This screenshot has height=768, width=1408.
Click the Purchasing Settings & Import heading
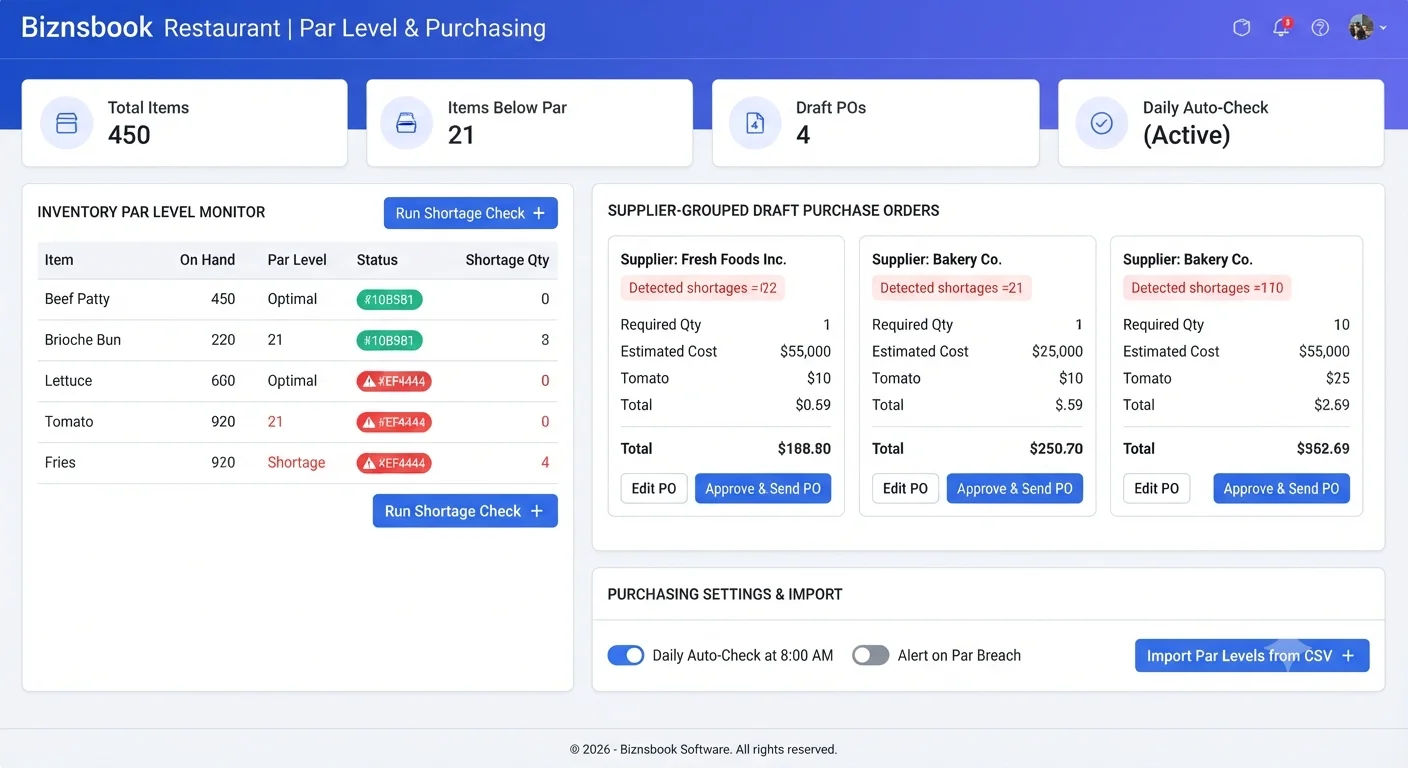[x=725, y=594]
